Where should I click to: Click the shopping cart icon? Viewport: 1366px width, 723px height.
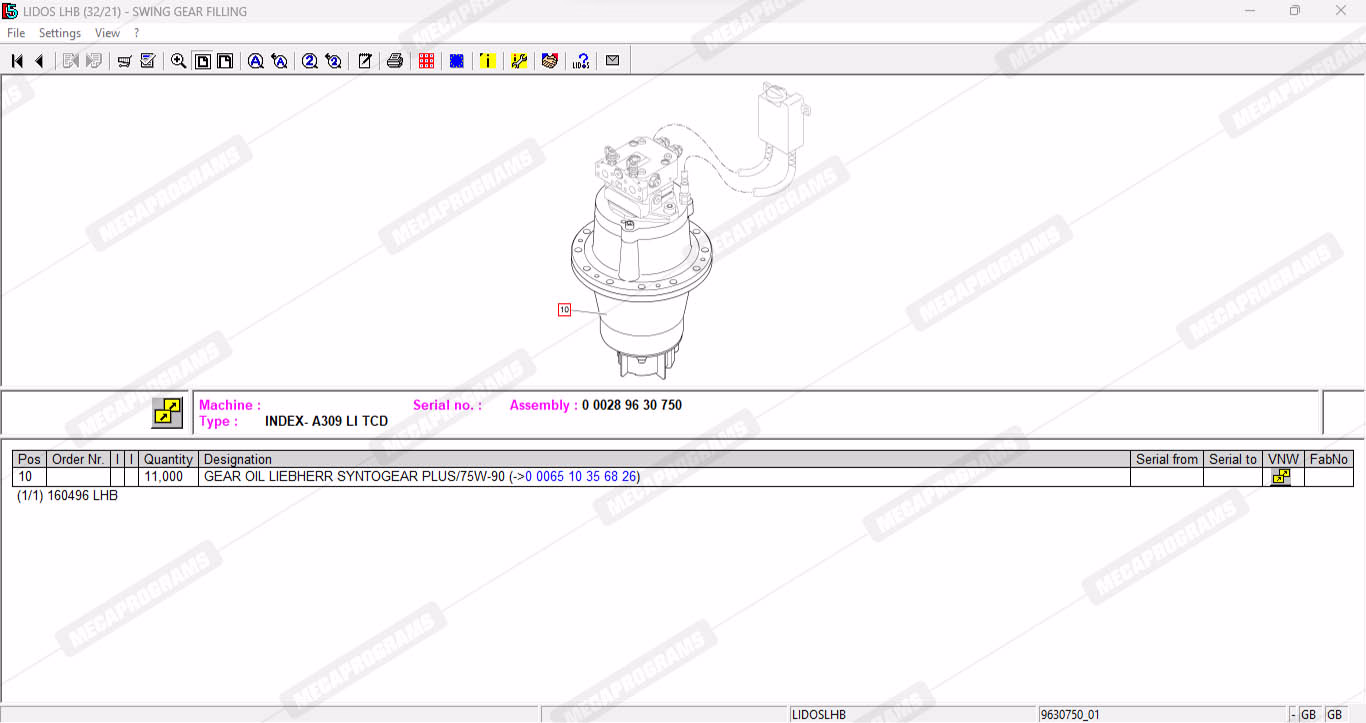[x=125, y=61]
